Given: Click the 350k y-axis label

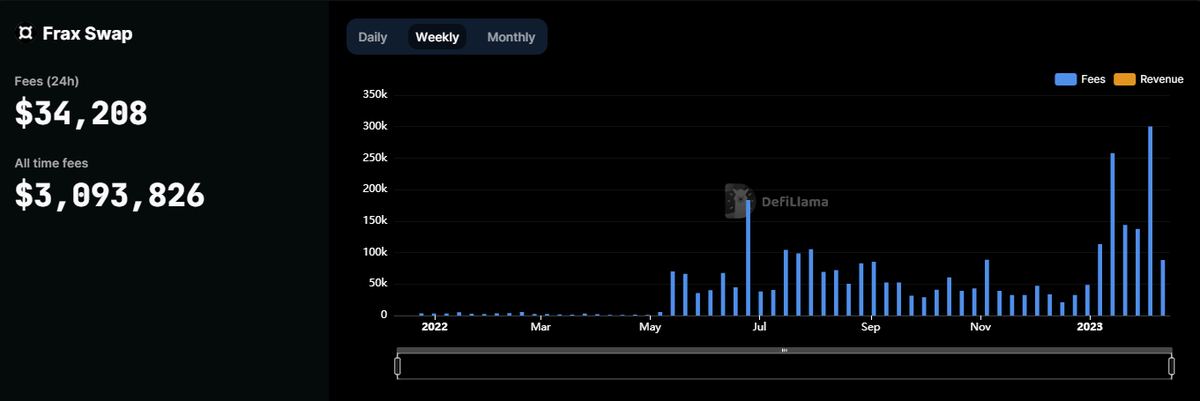Looking at the screenshot, I should [x=373, y=95].
